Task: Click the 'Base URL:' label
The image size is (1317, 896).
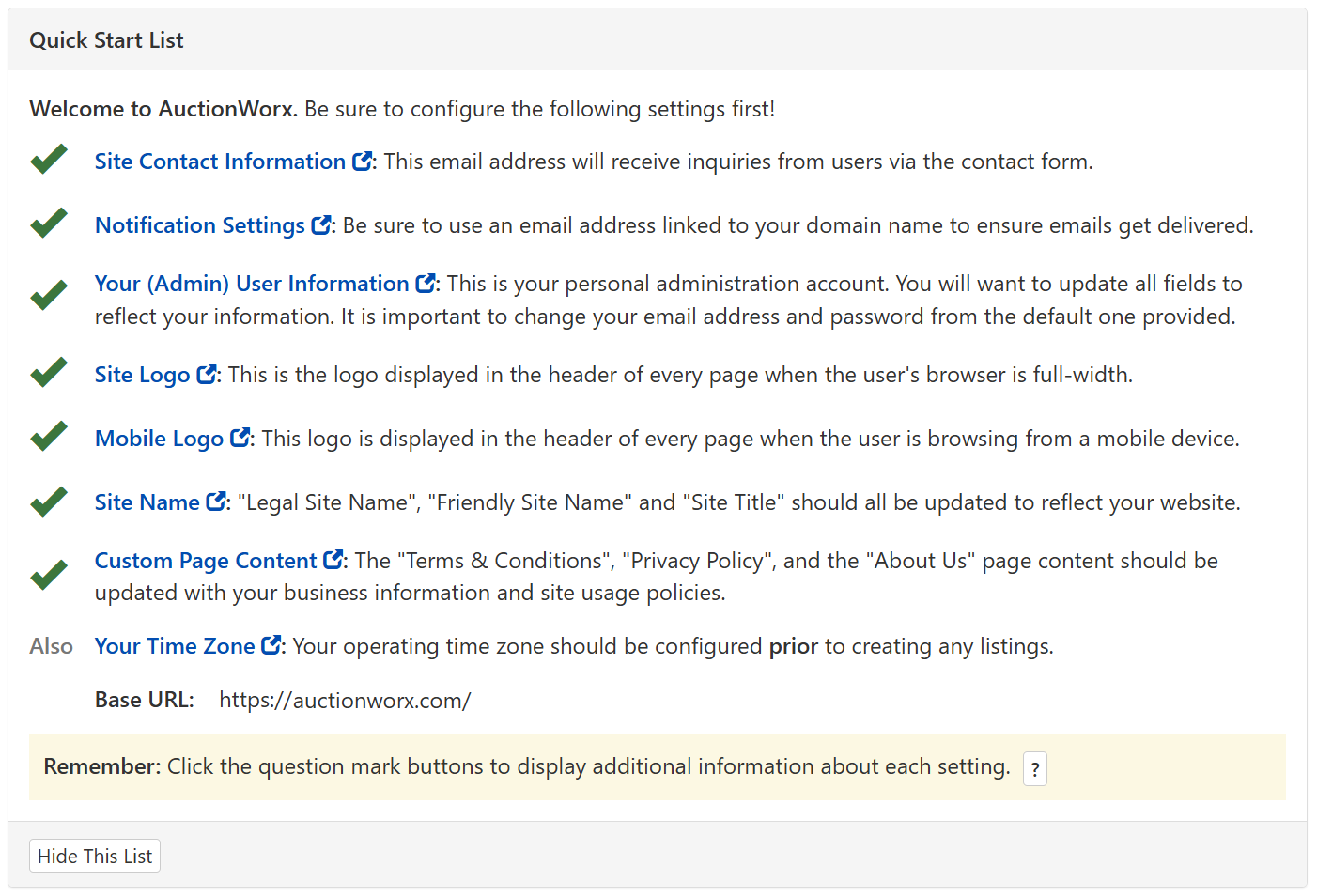Action: tap(145, 700)
